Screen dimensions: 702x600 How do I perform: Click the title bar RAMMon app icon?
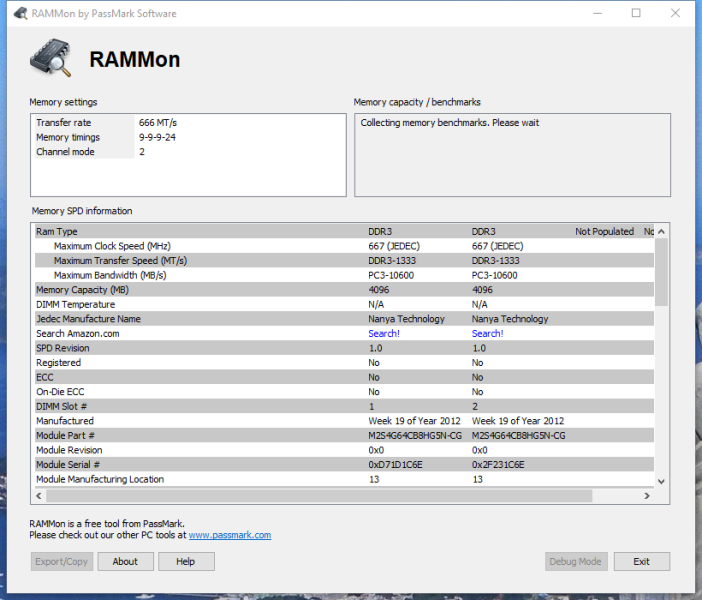[x=21, y=13]
